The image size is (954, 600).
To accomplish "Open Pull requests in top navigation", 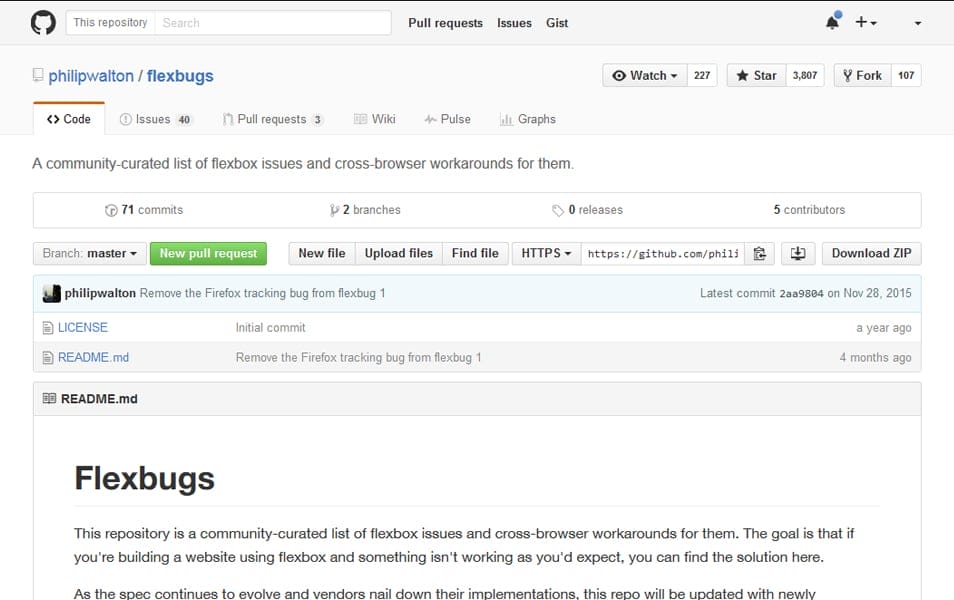I will [445, 23].
